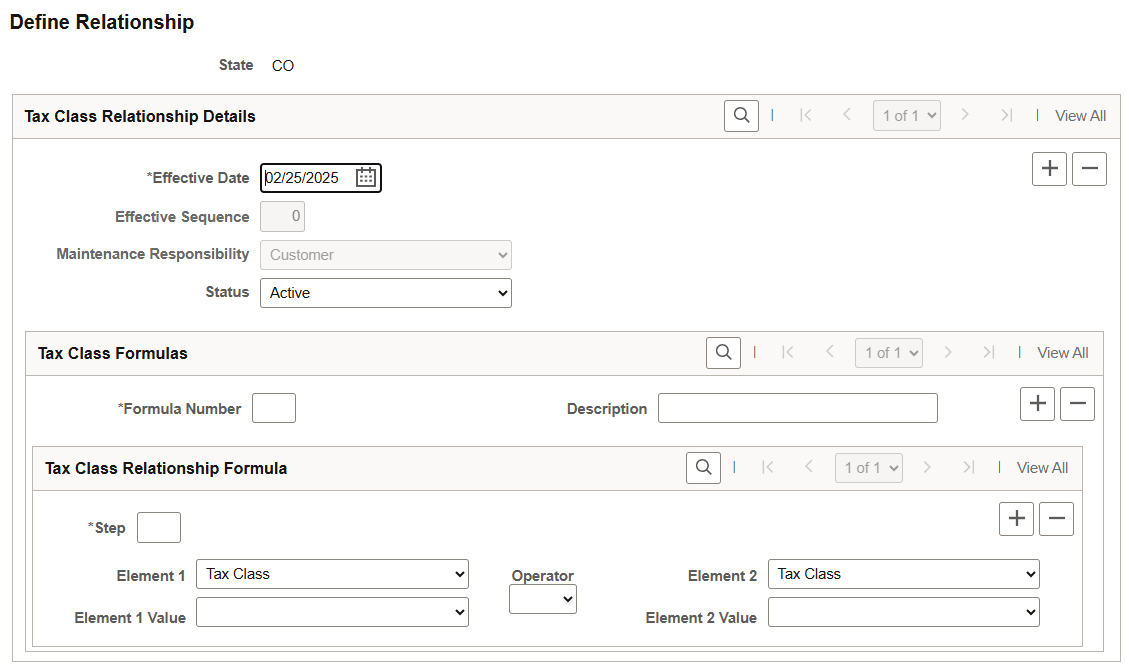Go to next row in Relationship Details
Screen dimensions: 1129x668
[965, 115]
